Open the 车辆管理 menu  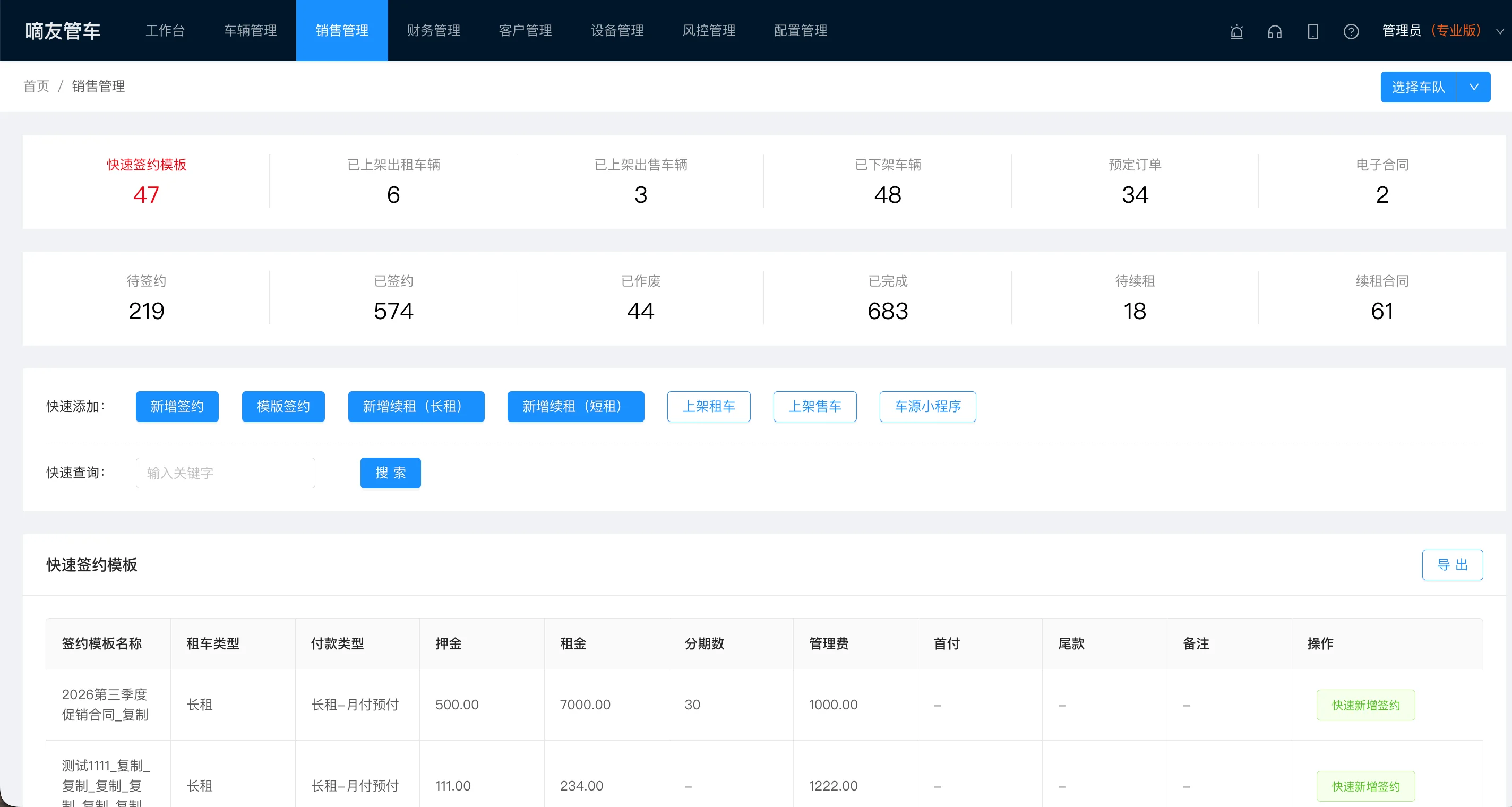[x=250, y=30]
